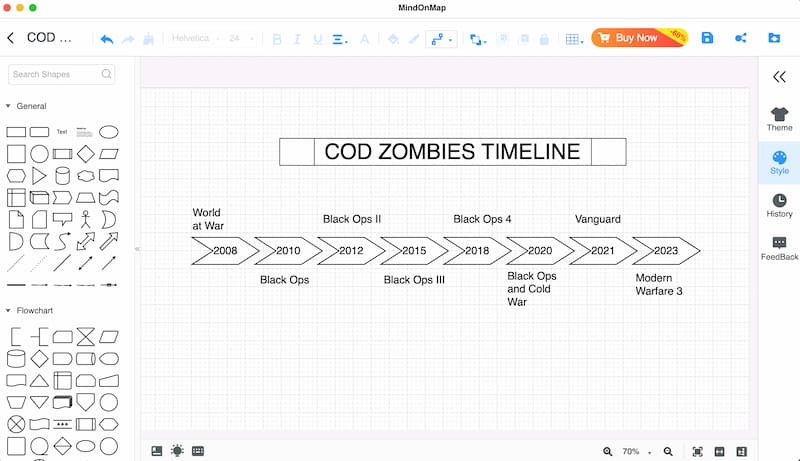The image size is (800, 461).
Task: Open the connector style dropdown
Action: tap(441, 39)
